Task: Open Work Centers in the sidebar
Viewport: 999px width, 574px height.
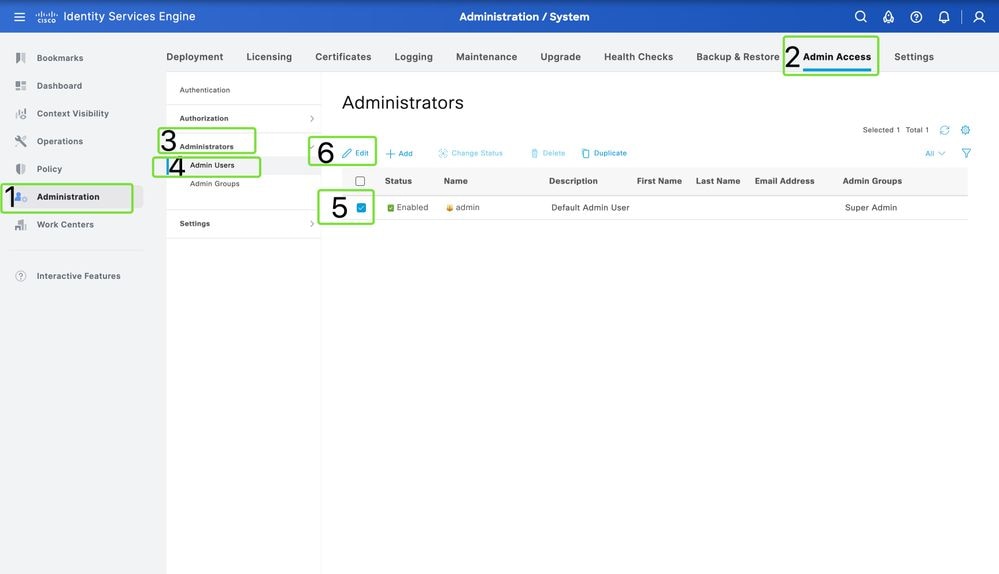Action: click(x=65, y=224)
